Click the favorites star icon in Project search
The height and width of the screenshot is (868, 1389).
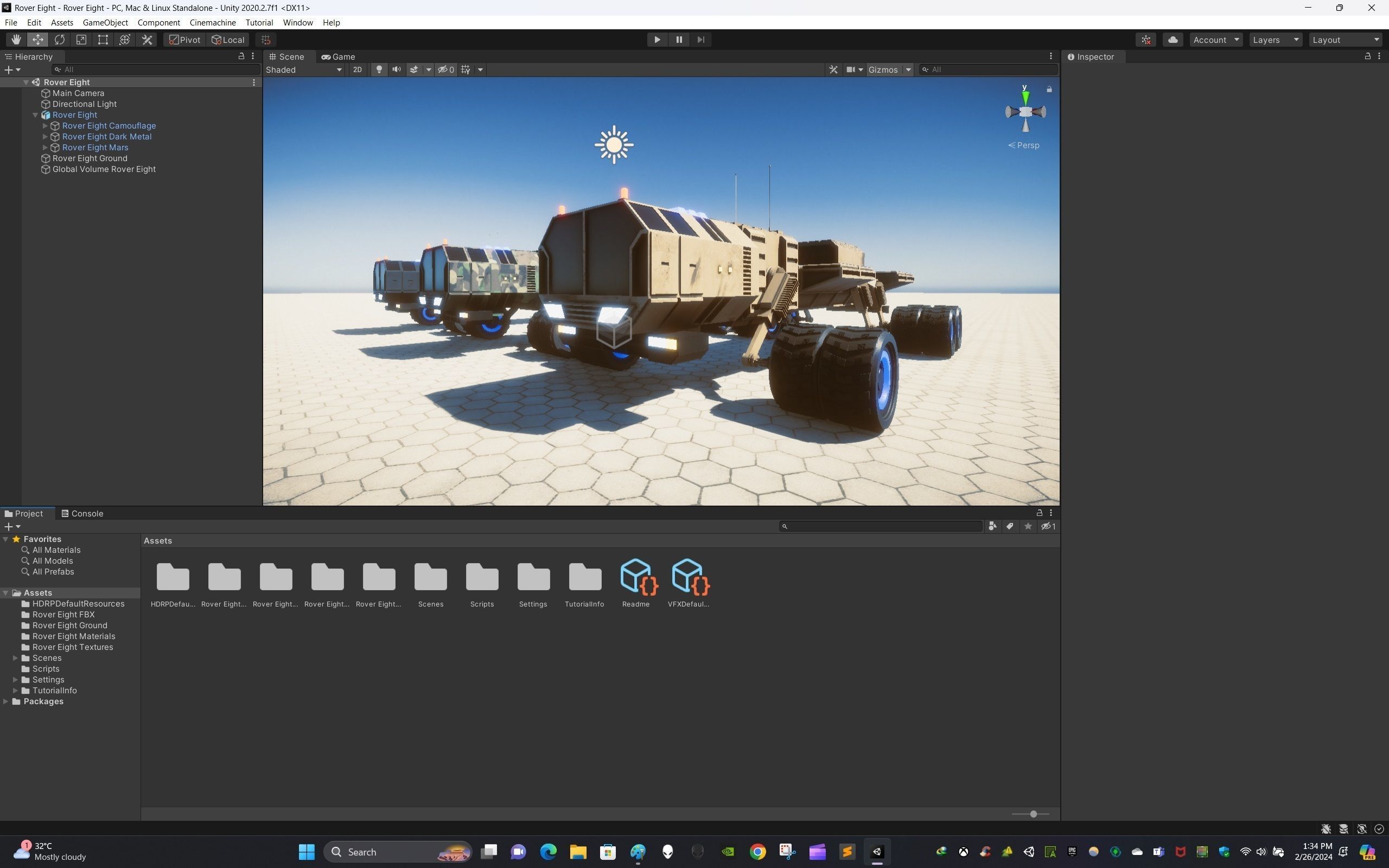pos(1028,526)
